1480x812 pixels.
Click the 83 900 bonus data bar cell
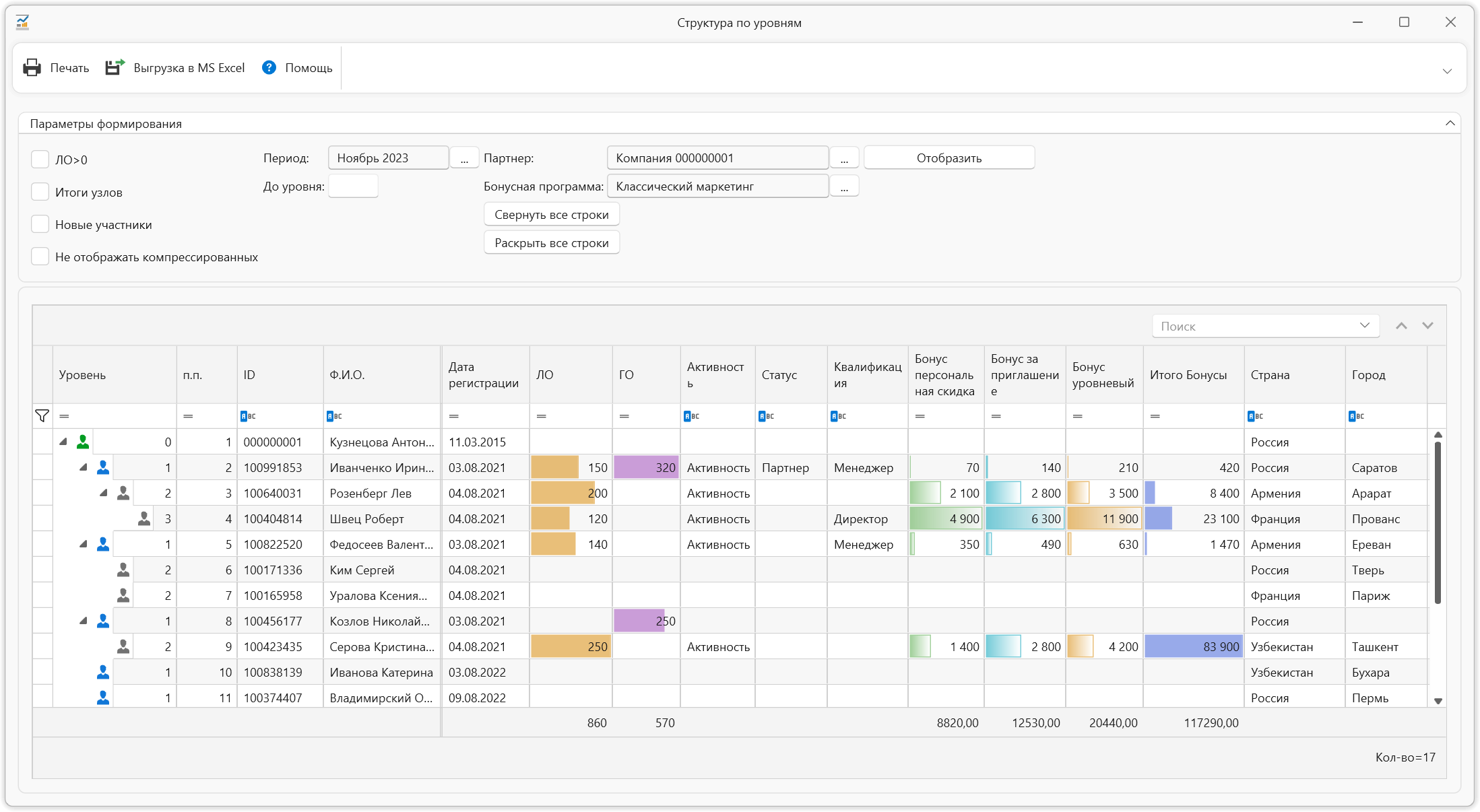click(1193, 647)
